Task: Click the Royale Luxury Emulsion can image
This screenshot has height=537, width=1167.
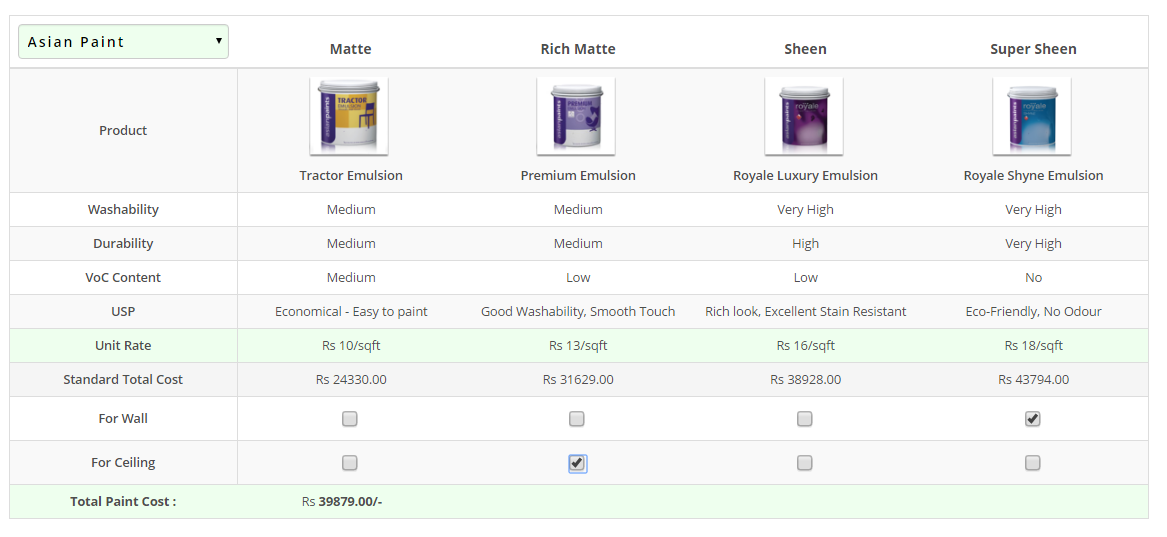Action: (x=804, y=116)
